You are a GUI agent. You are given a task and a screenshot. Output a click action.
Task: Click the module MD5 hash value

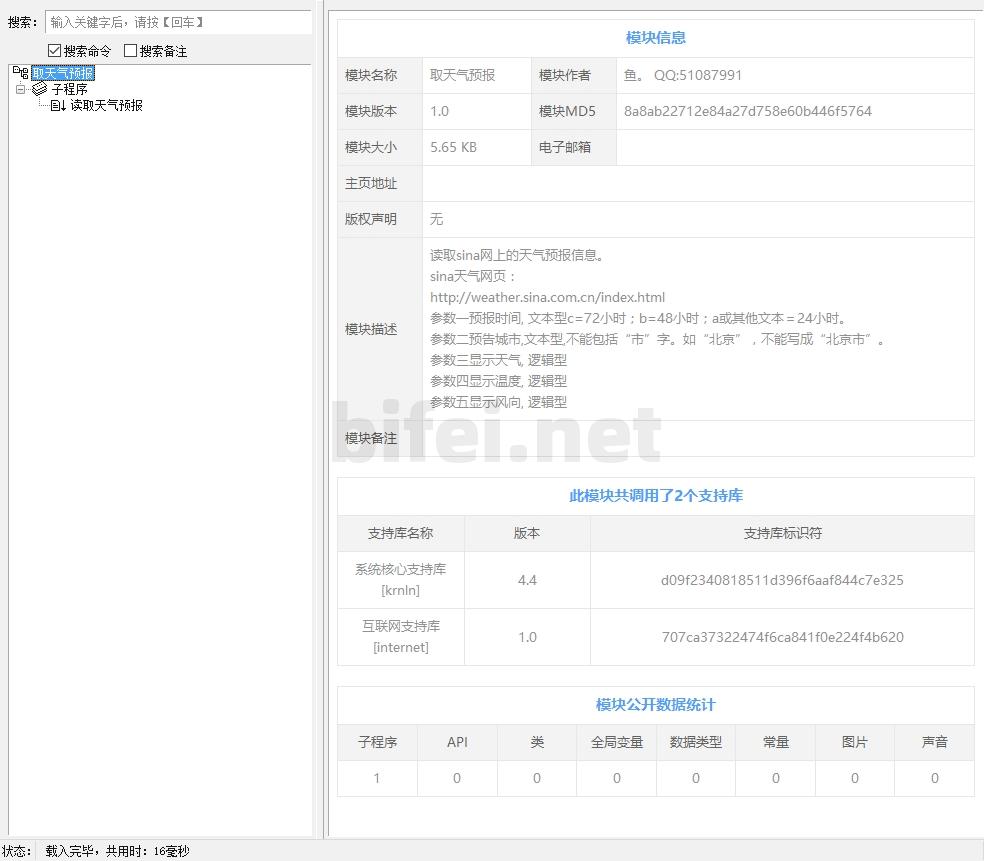tap(747, 111)
